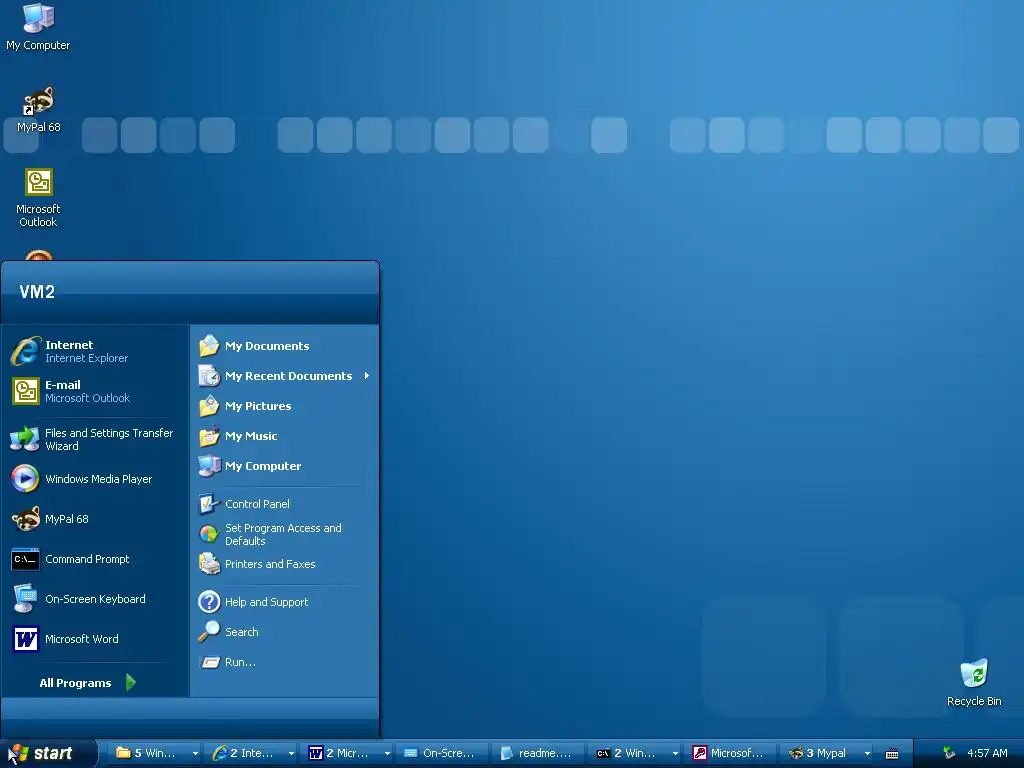Screen dimensions: 1024x768
Task: Expand My Recent Documents submenu
Action: [x=284, y=376]
